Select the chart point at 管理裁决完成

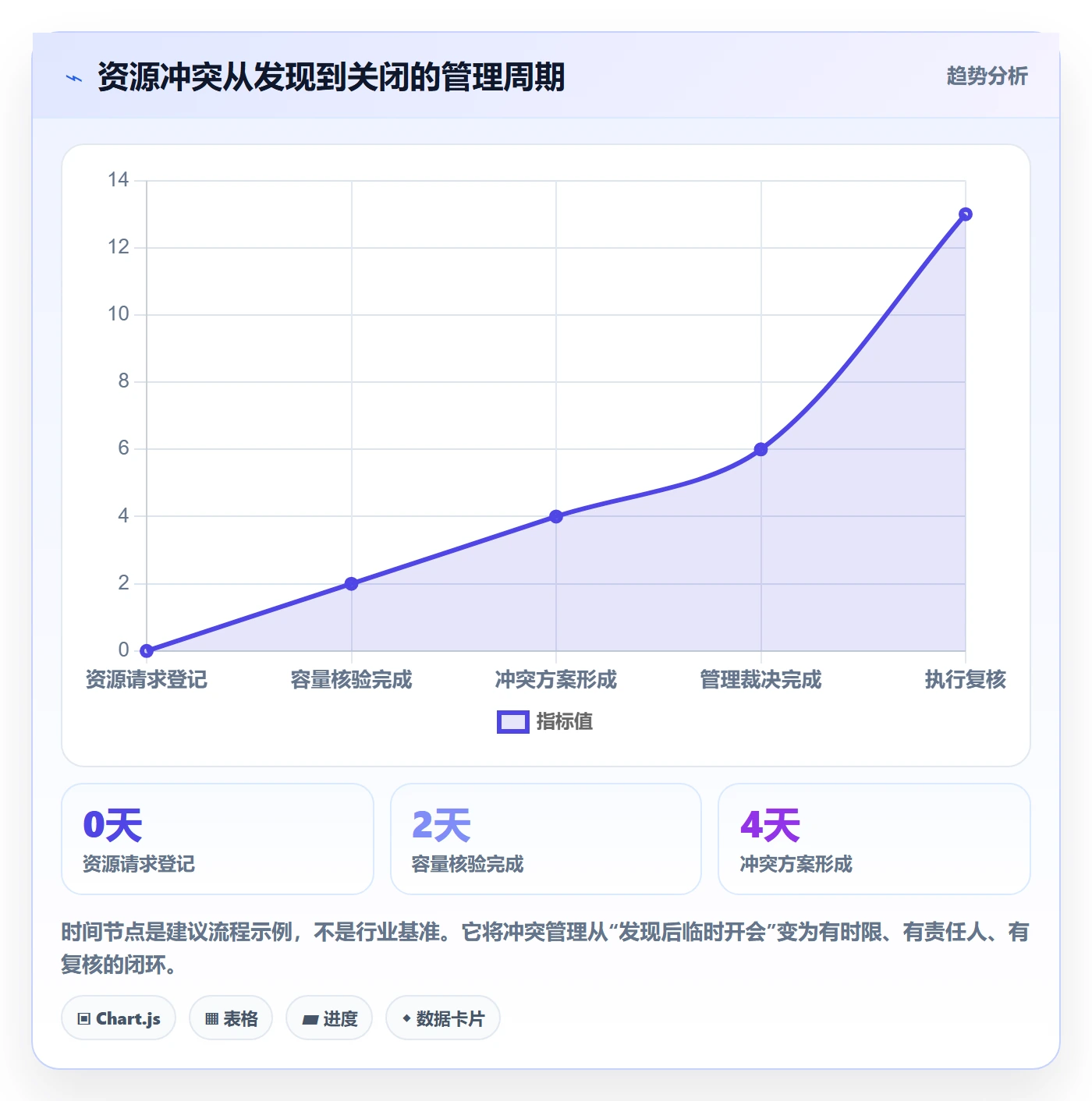coord(760,449)
